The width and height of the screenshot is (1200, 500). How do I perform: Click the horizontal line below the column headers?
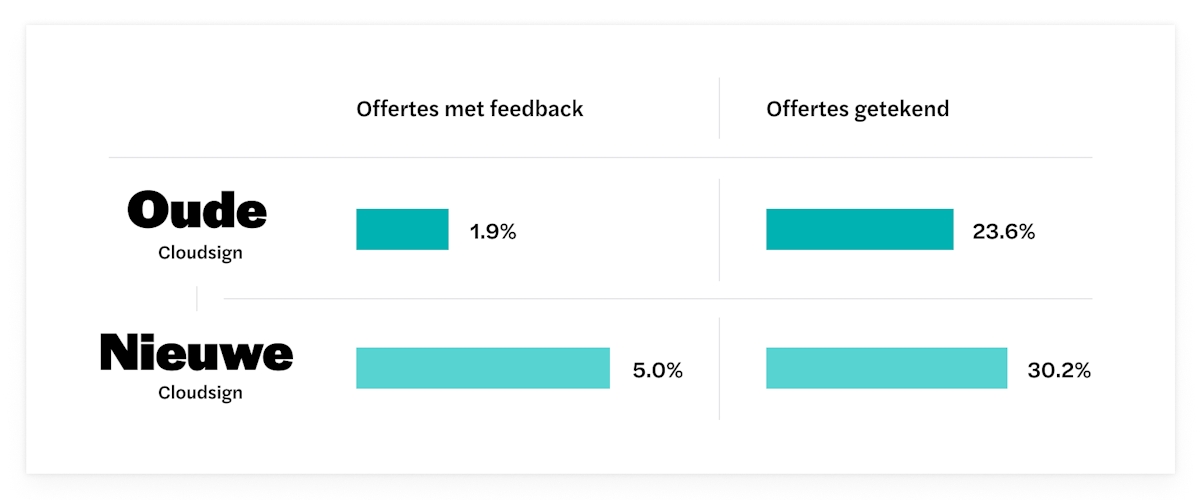coord(600,157)
